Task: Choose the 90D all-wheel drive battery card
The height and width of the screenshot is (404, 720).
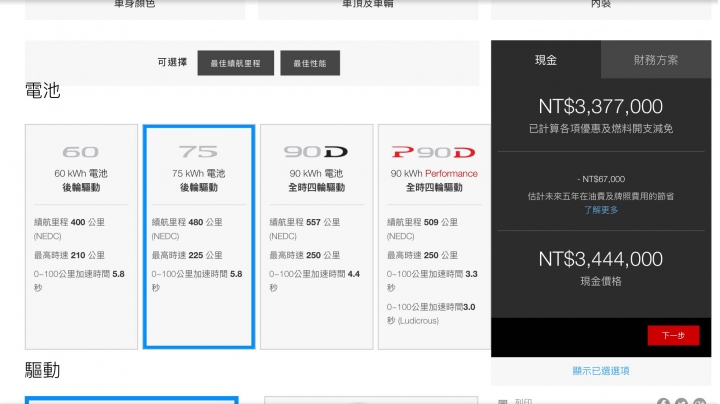Action: pyautogui.click(x=316, y=236)
